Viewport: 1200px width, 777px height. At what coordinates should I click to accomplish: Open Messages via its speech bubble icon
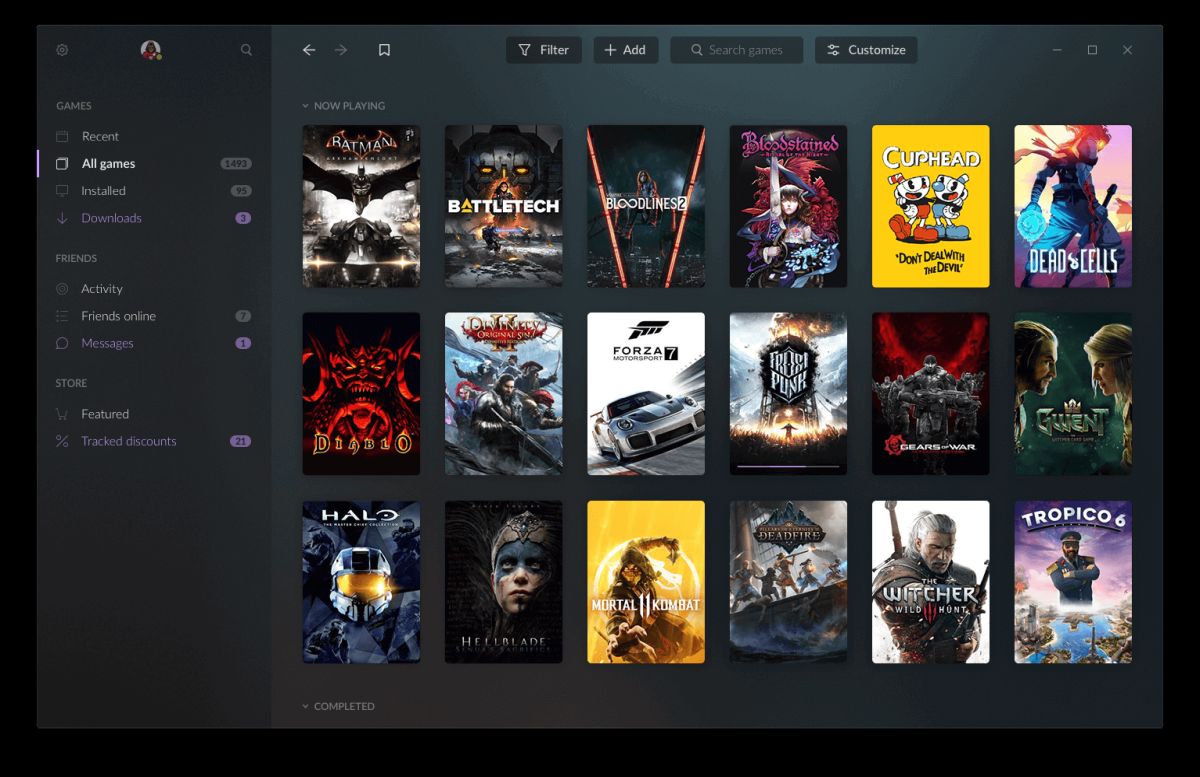(62, 343)
